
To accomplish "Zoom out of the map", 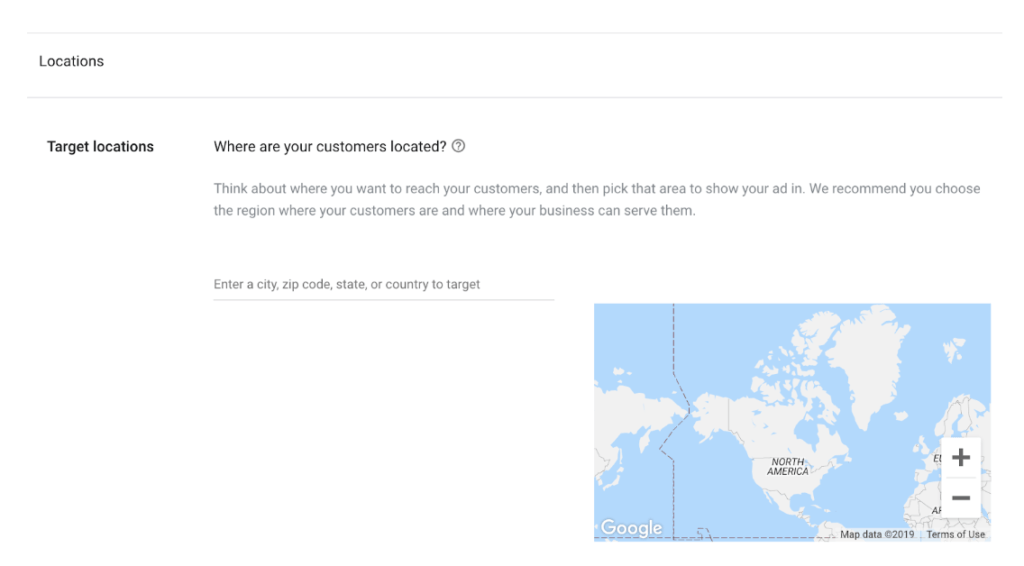I will click(960, 497).
